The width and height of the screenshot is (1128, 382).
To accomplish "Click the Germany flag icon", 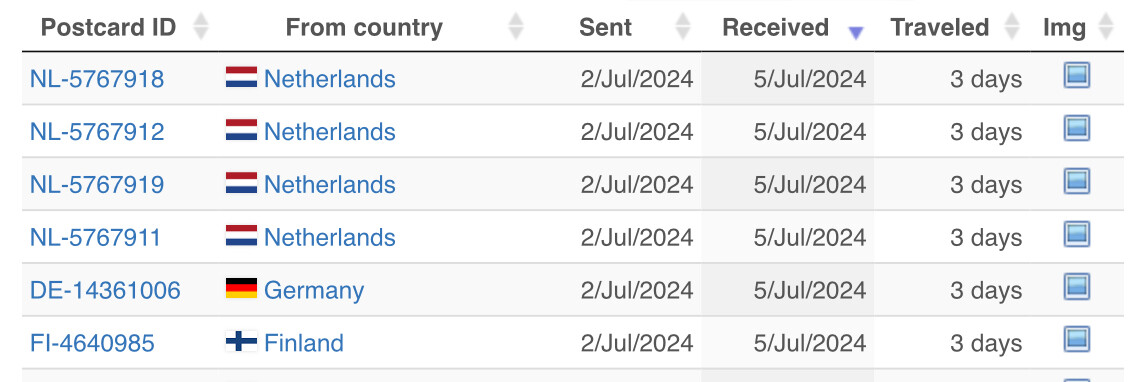I will [241, 288].
